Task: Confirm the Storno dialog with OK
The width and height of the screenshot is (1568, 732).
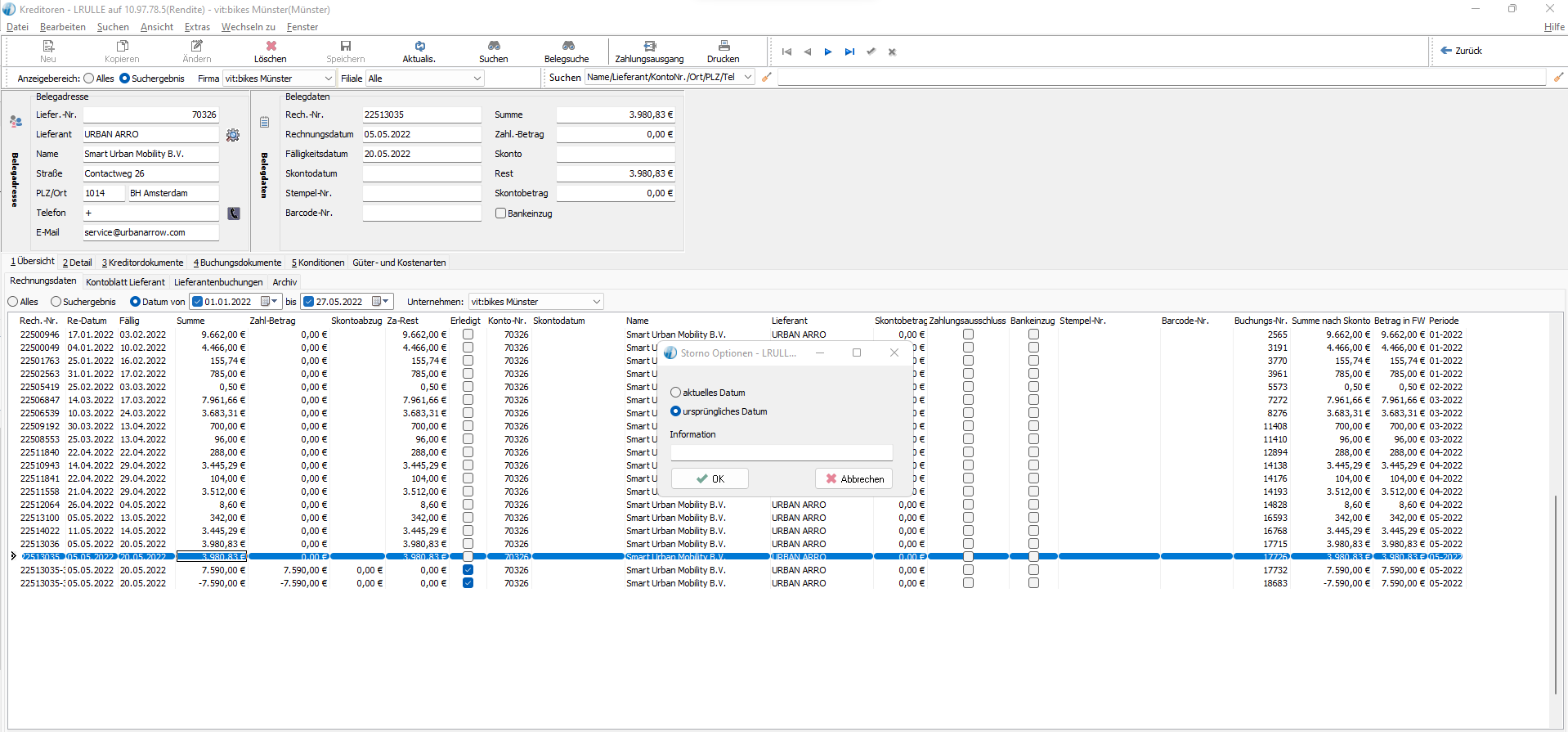Action: (710, 479)
